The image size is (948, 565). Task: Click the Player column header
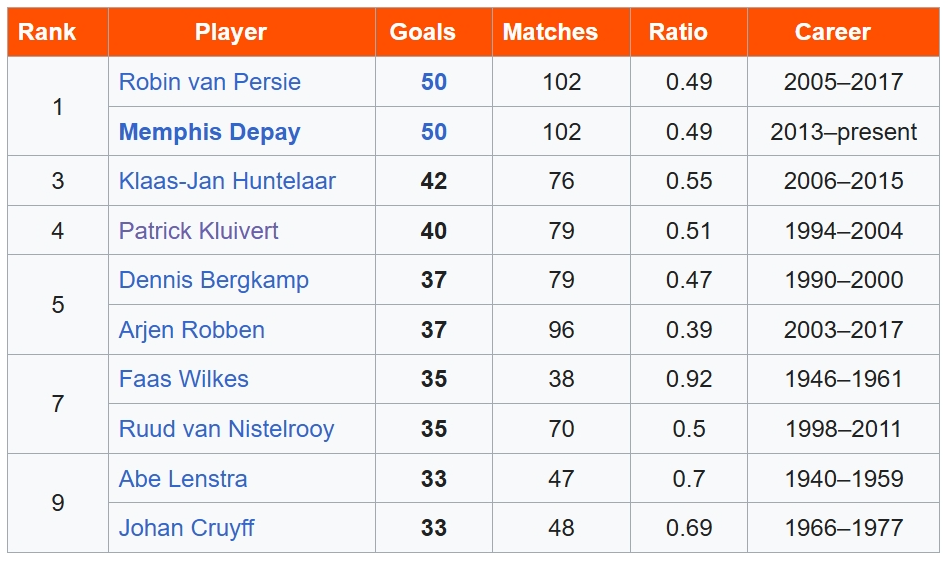click(231, 32)
